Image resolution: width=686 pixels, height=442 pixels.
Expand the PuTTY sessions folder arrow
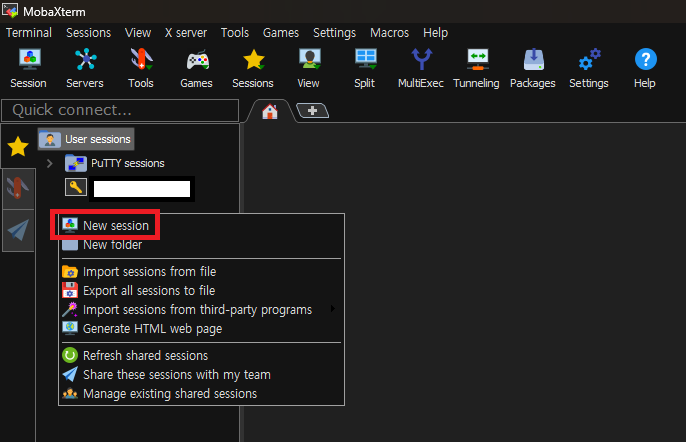49,163
